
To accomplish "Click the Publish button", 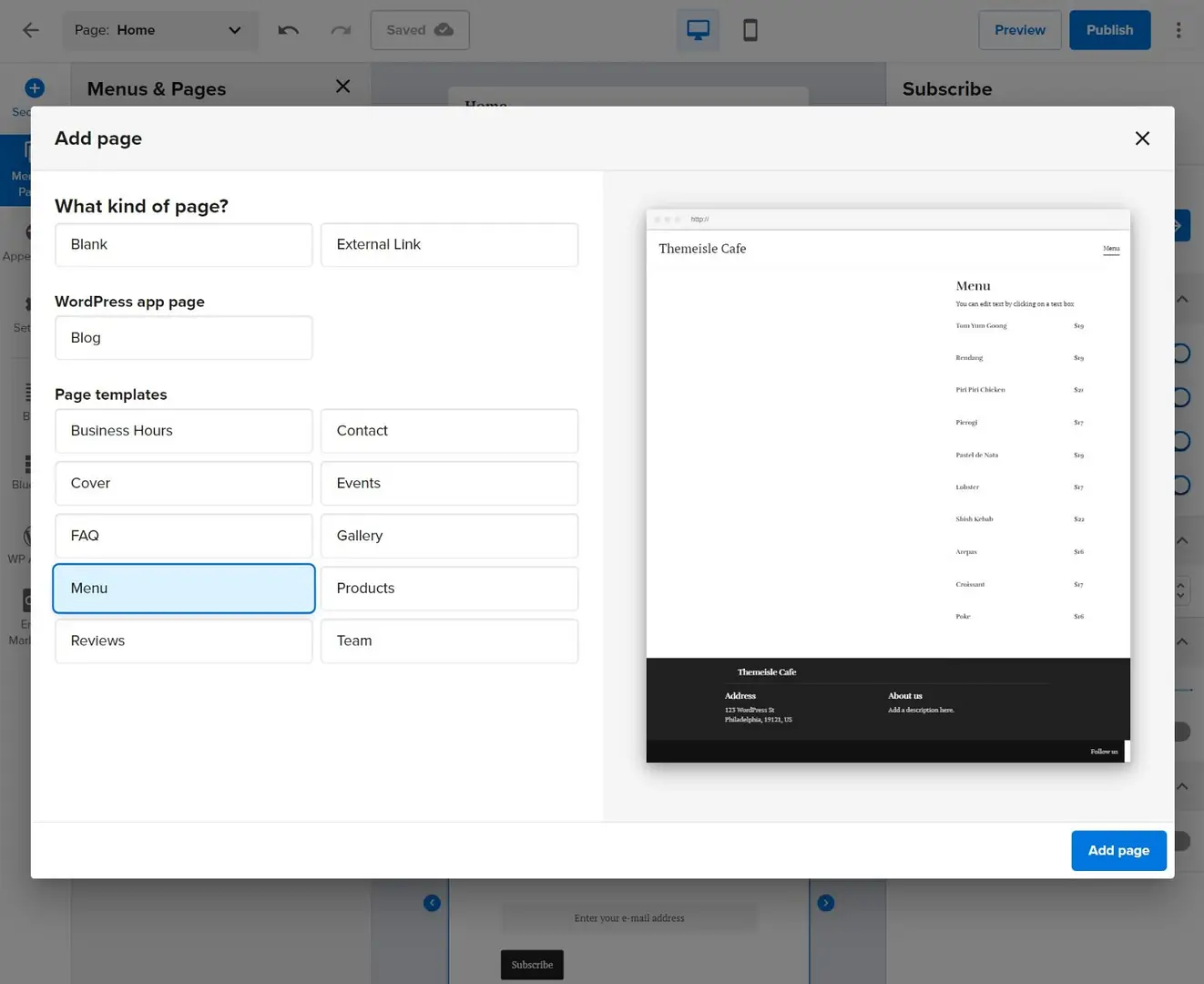I will tap(1109, 29).
